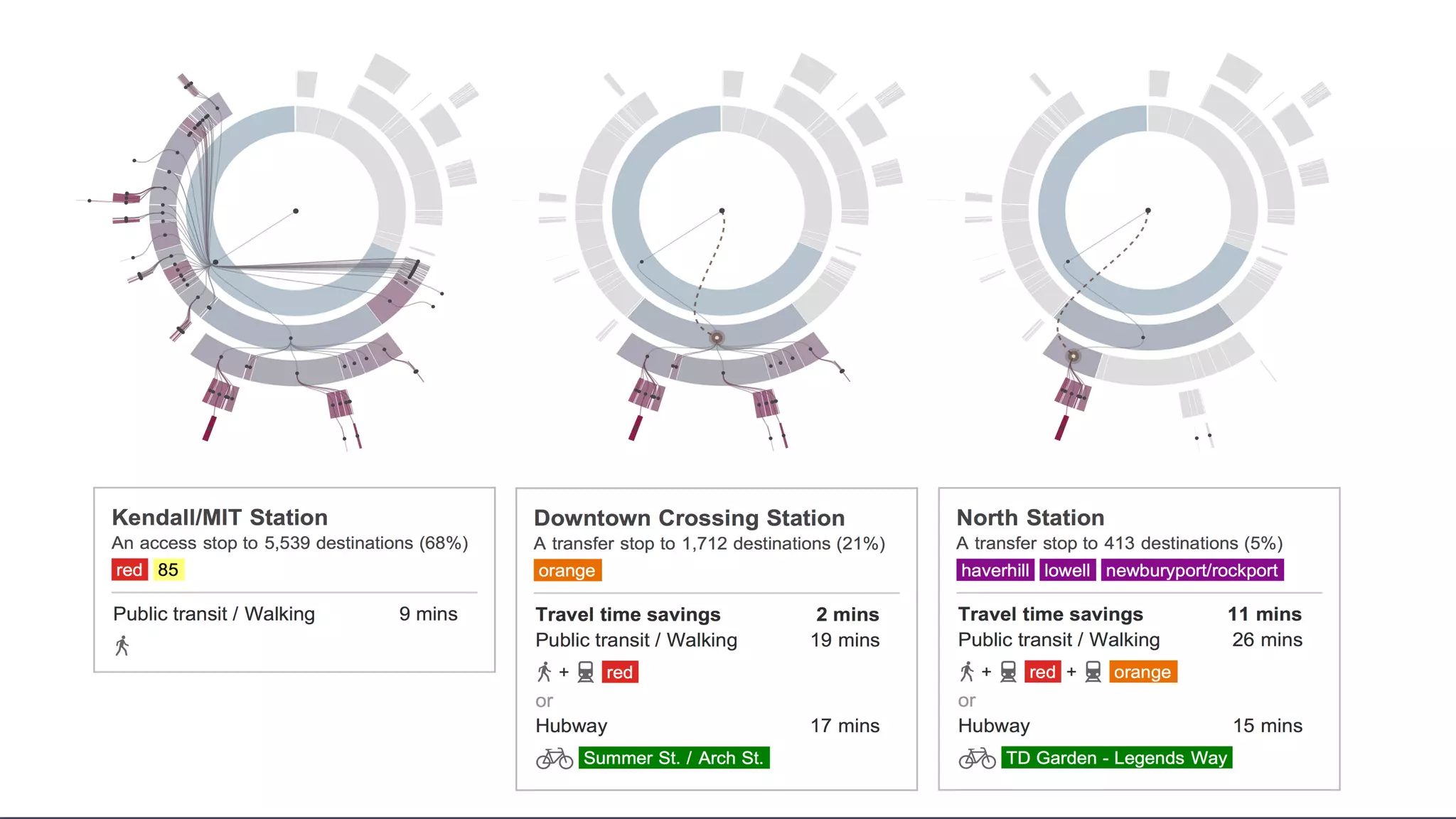
Task: Open the Summer St. / Arch St. Hubway station
Action: click(673, 758)
